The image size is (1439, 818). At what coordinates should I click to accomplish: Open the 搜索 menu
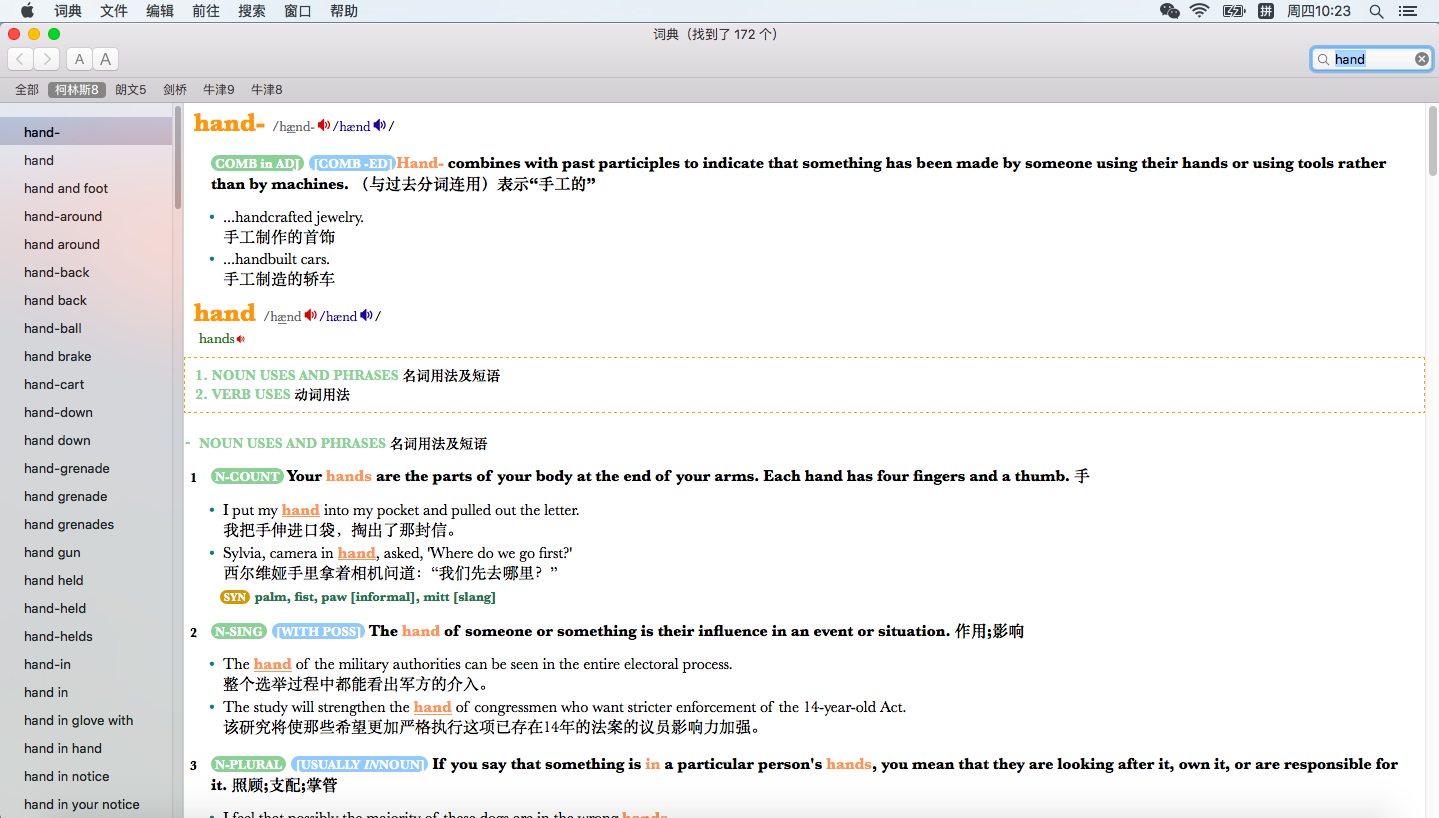tap(252, 11)
